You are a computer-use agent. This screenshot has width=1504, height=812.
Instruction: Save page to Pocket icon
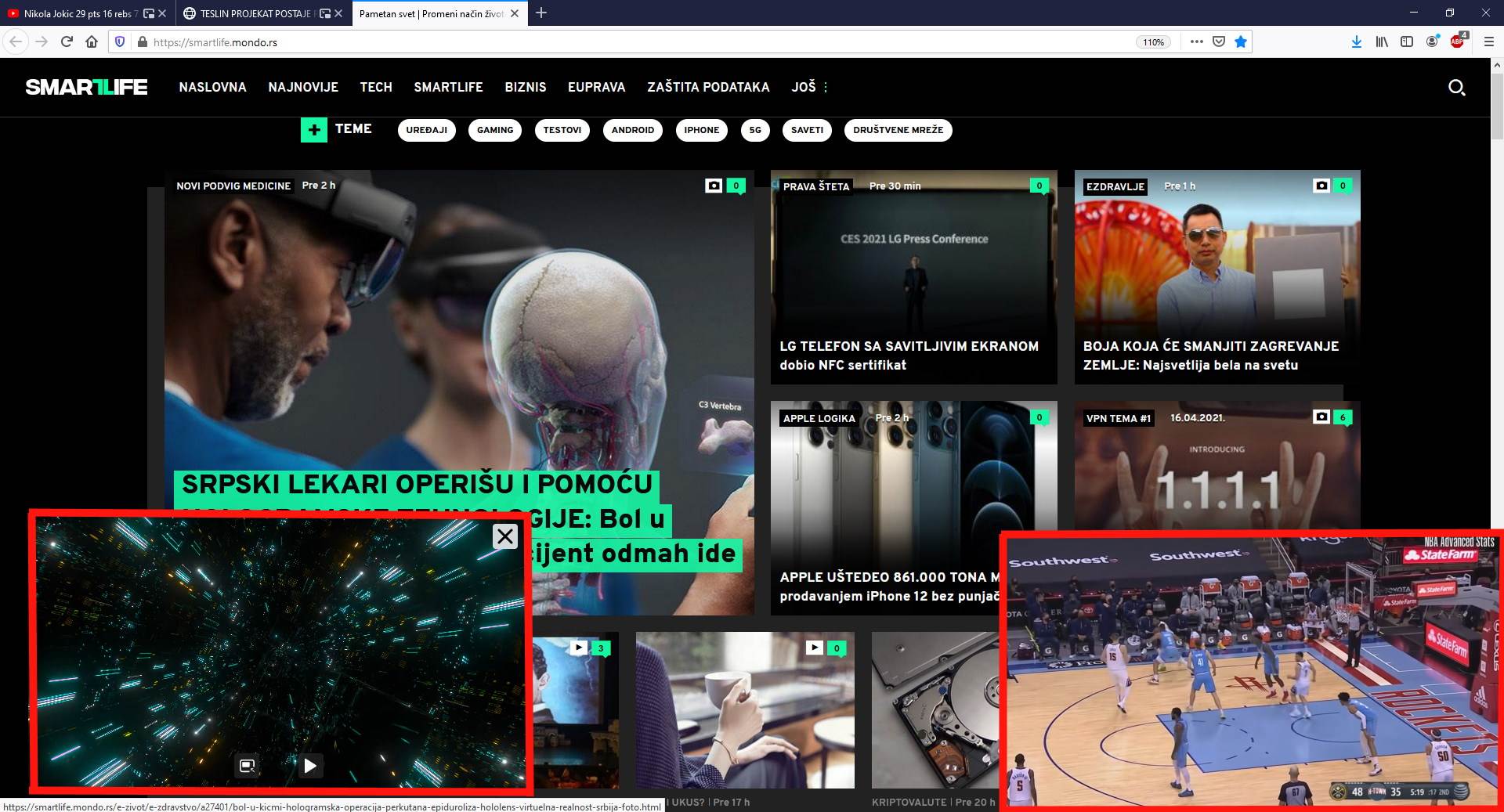[1219, 42]
